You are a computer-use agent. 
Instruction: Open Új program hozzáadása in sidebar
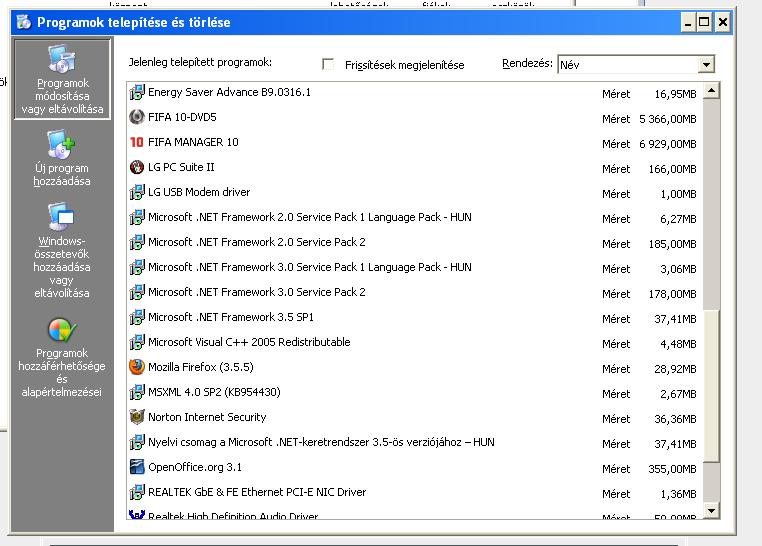click(62, 158)
